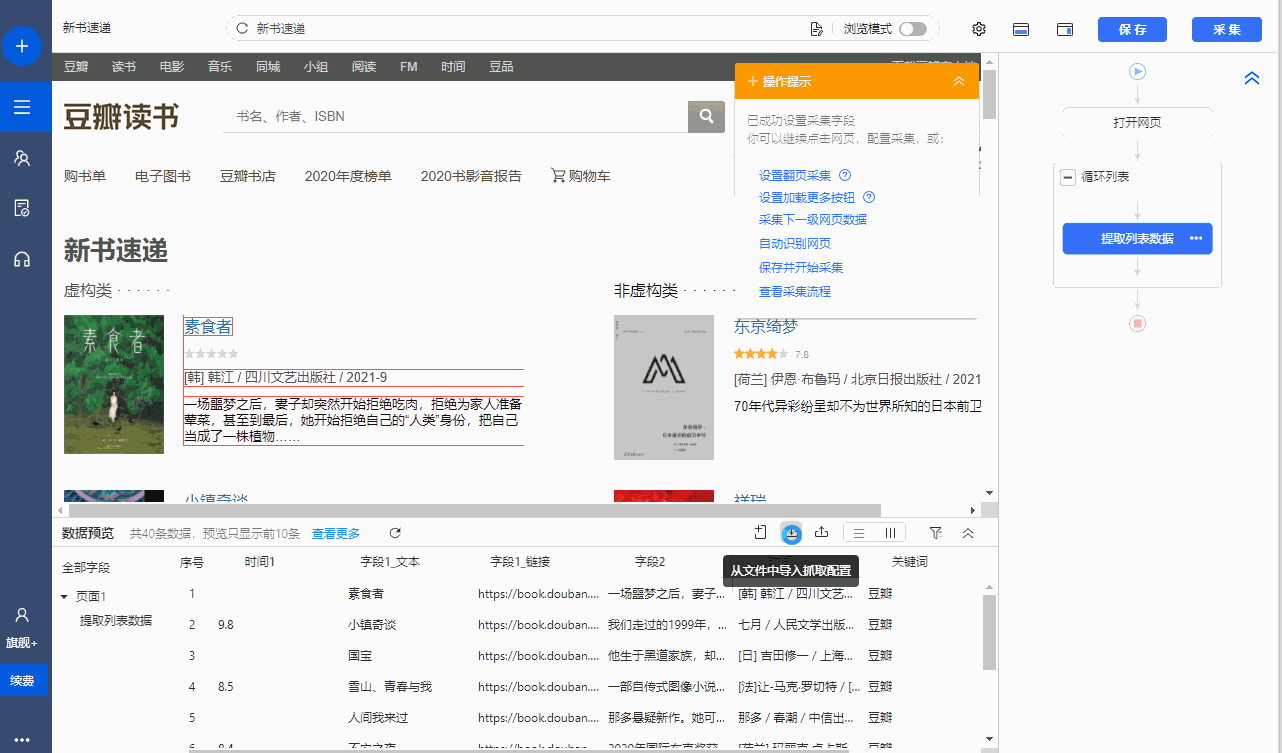Screen dimensions: 1282x753
Task: Open three-dots options on 提取列表数据 step
Action: click(x=1196, y=238)
